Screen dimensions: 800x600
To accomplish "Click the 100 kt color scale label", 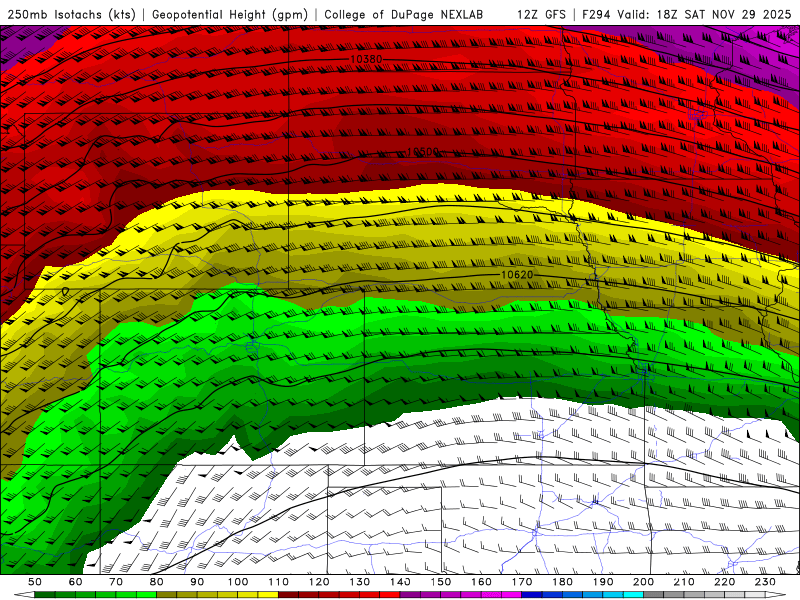I will click(238, 582).
